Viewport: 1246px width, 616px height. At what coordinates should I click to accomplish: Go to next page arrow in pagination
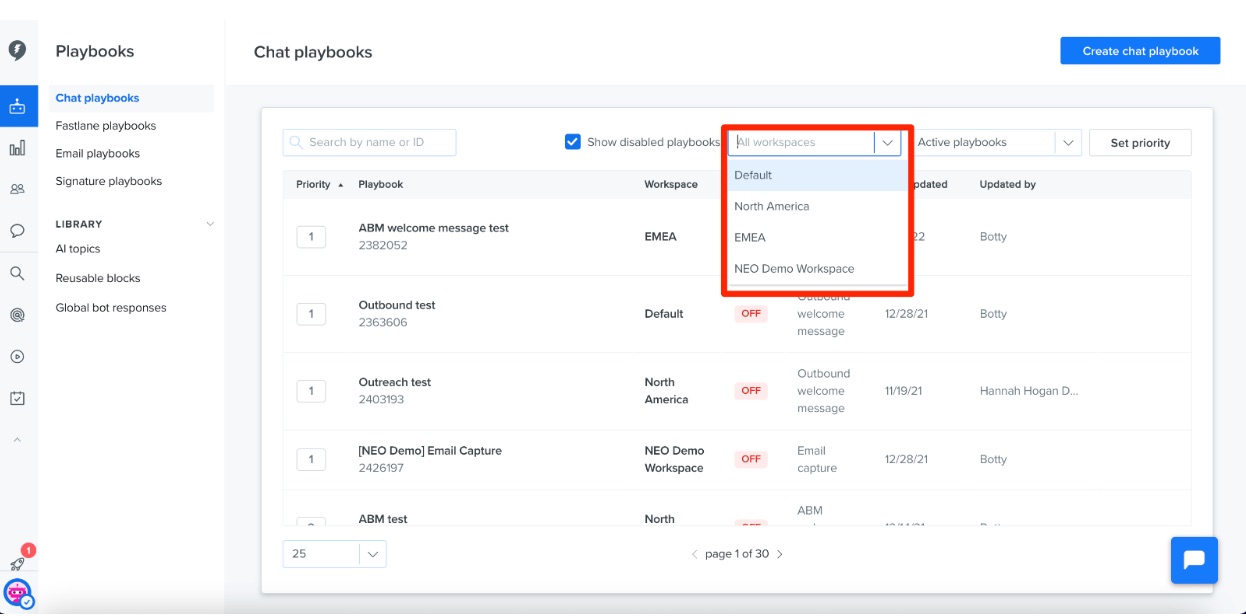click(780, 554)
